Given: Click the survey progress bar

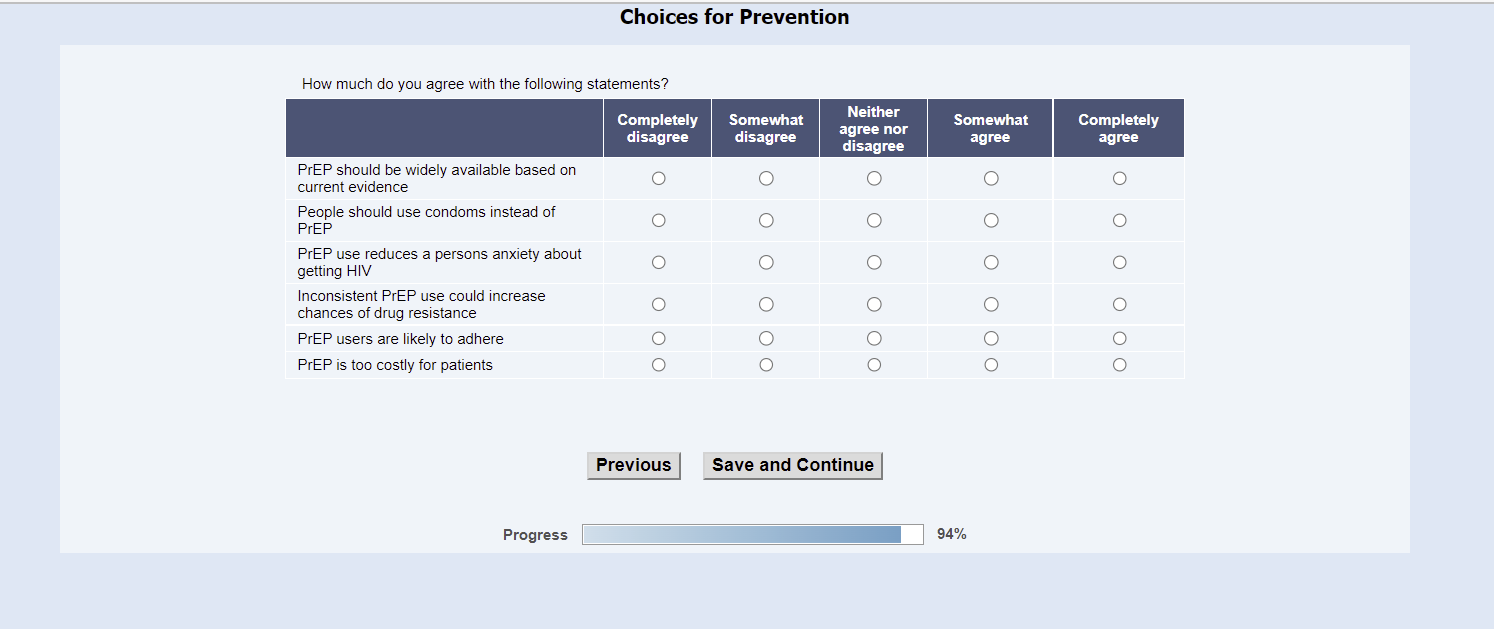Looking at the screenshot, I should (752, 534).
